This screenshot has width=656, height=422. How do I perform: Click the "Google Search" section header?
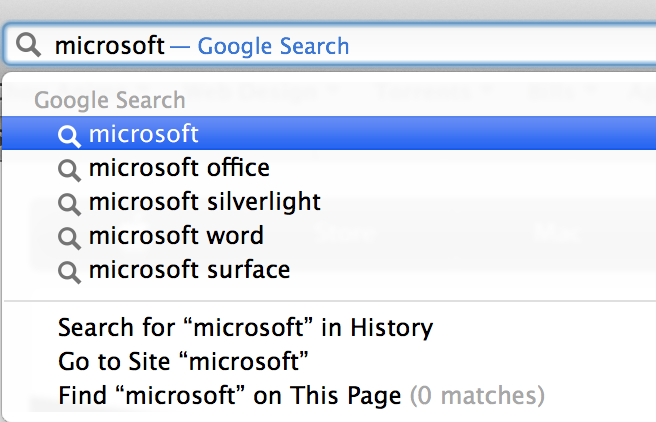pyautogui.click(x=110, y=100)
